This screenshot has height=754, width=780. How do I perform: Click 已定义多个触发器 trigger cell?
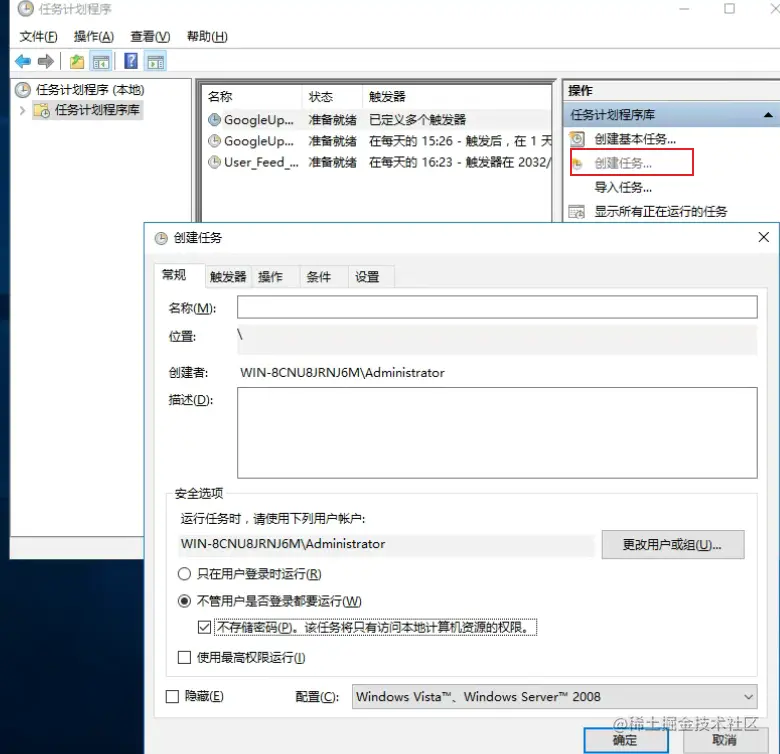click(417, 119)
